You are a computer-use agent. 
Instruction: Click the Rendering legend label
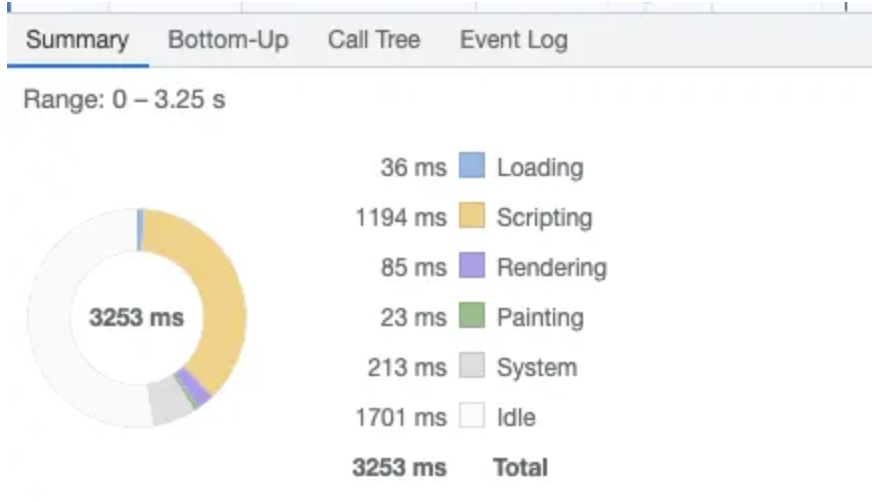(551, 268)
